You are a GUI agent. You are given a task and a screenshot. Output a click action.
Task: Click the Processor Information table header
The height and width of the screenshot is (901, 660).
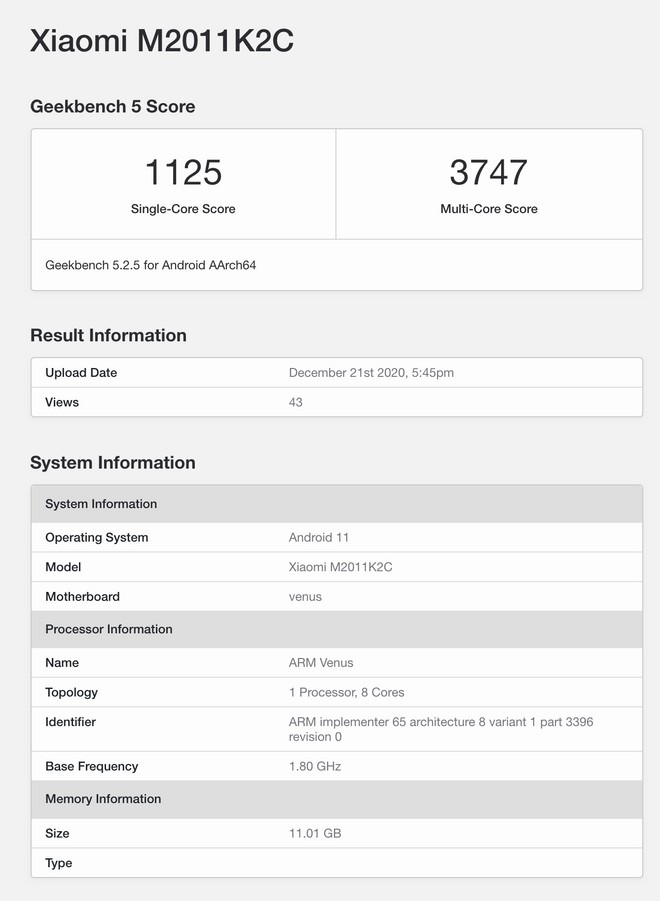tap(337, 629)
